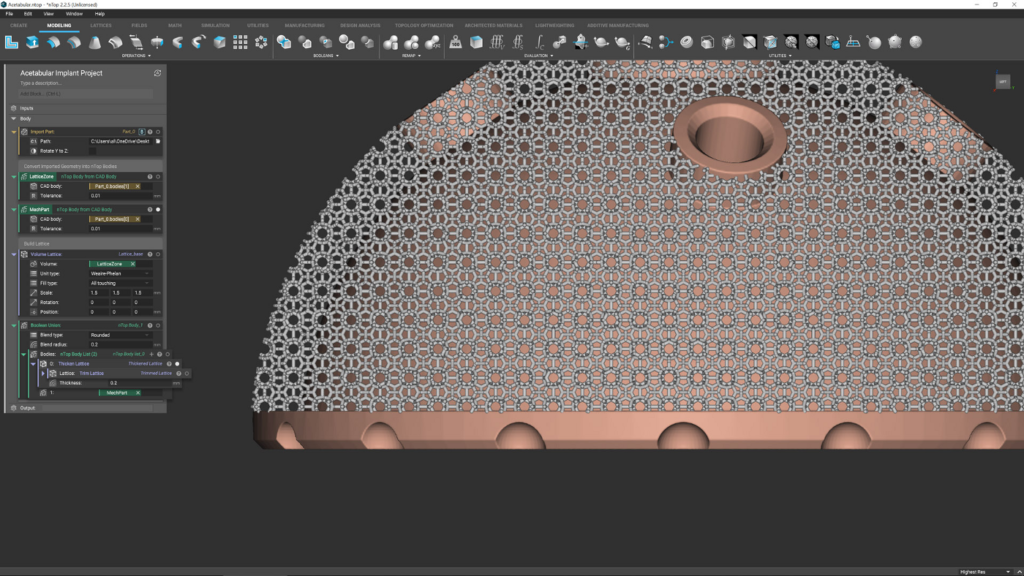Toggle the Rotate Y to Z switch

pos(92,151)
